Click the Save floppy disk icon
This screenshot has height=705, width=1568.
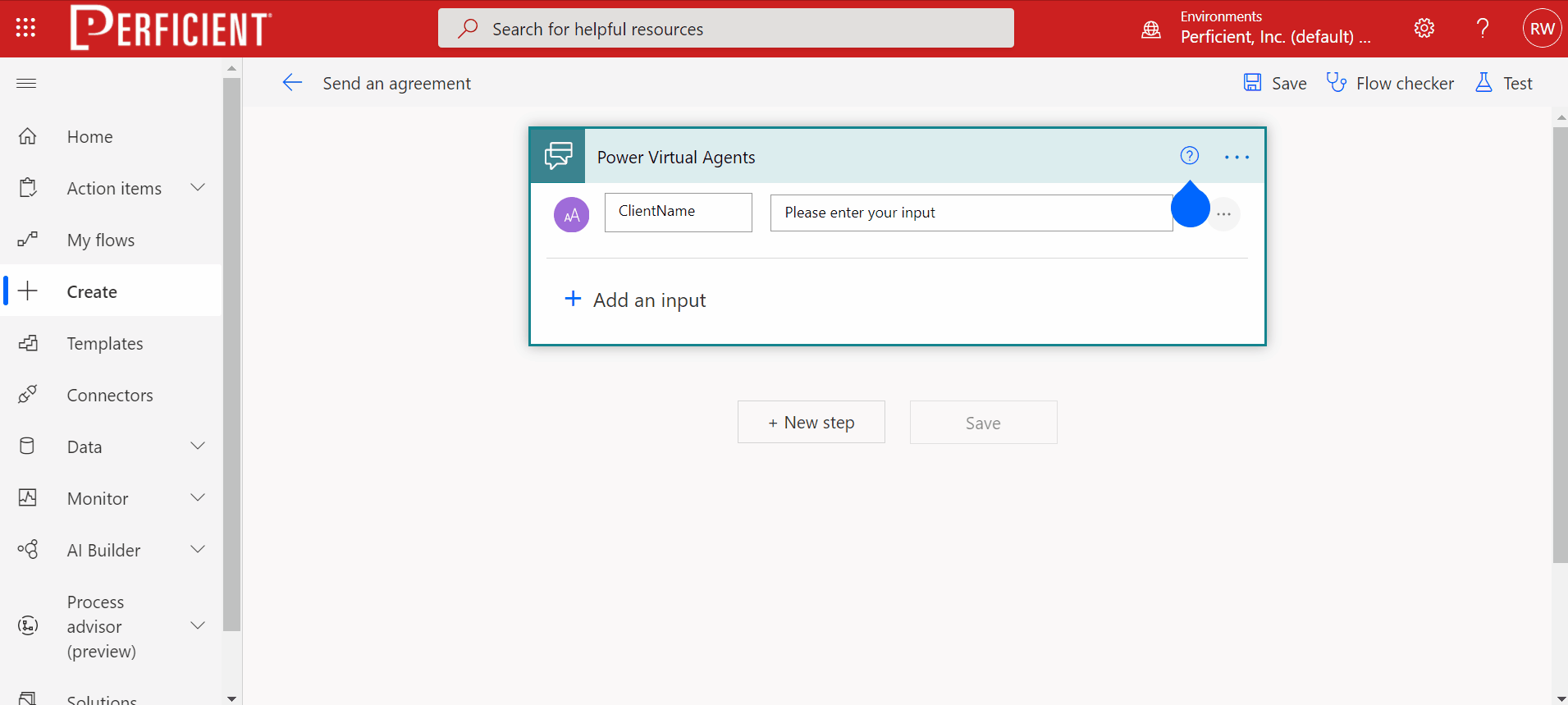point(1252,83)
